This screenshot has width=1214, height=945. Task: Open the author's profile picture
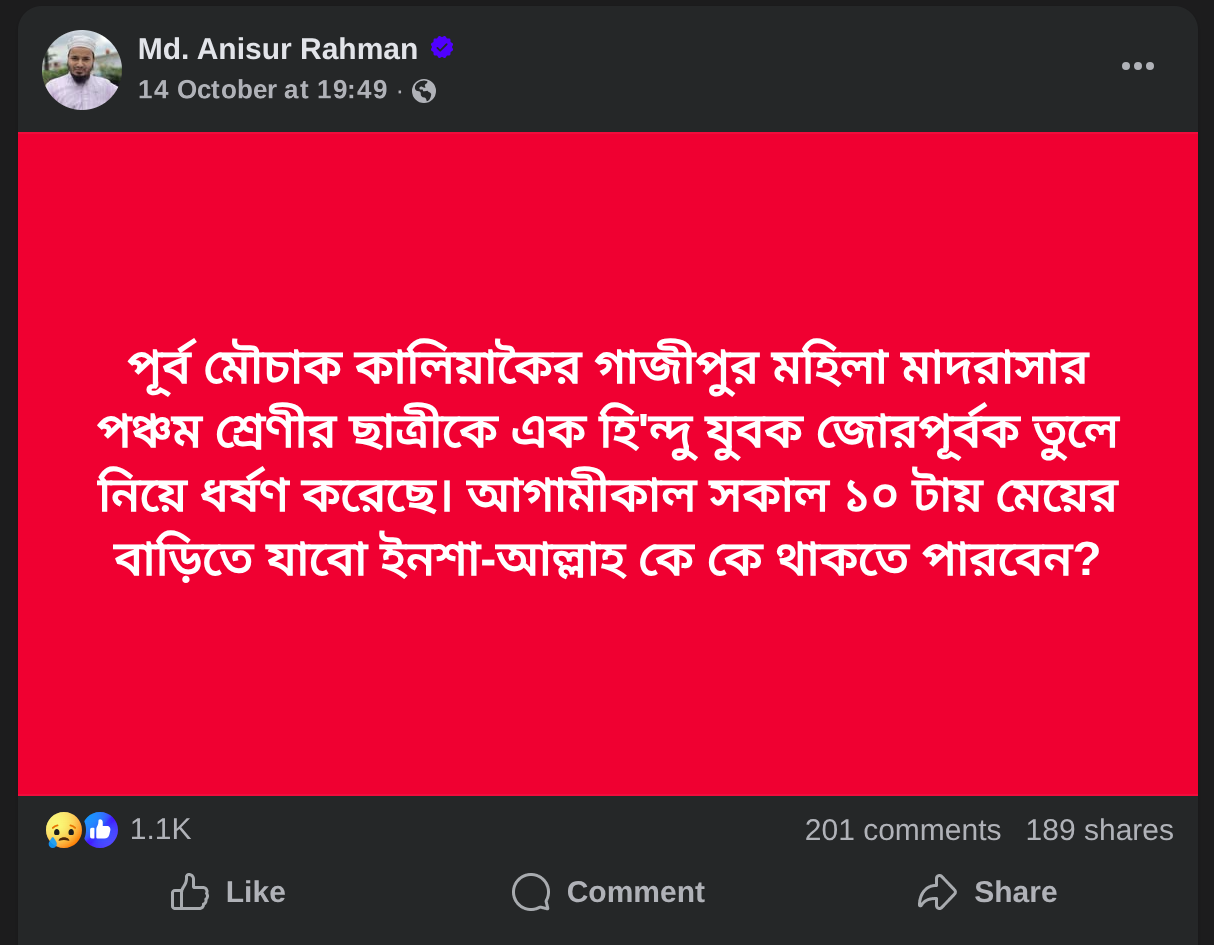[x=82, y=70]
